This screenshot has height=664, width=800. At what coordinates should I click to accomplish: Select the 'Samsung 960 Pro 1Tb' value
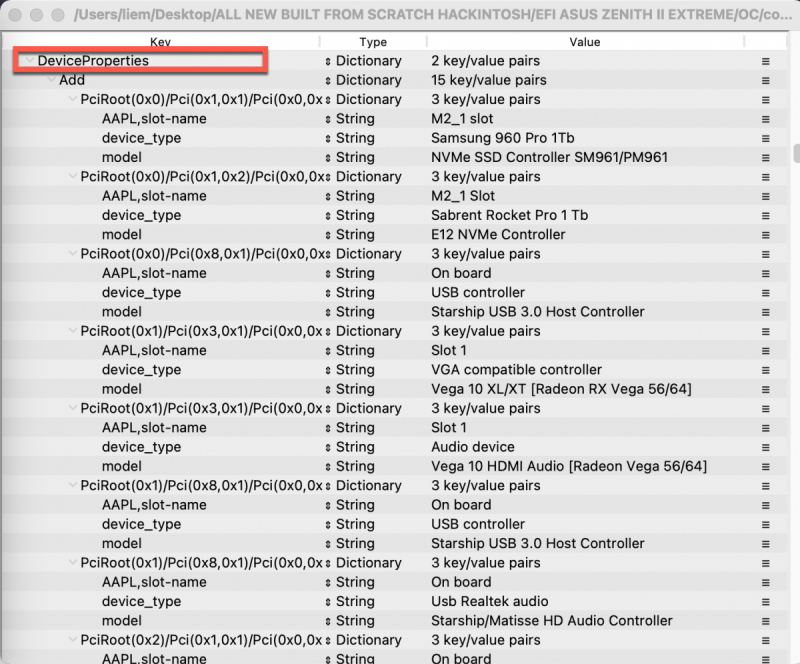point(503,138)
